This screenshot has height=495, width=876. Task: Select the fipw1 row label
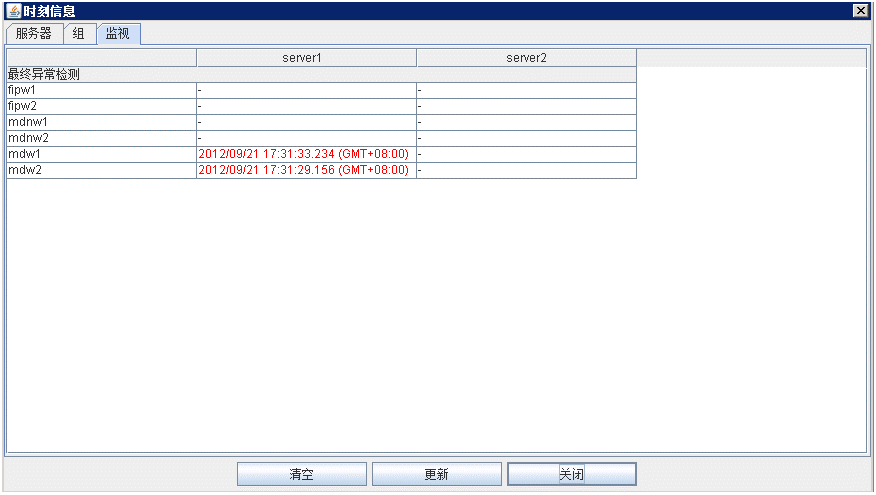tap(101, 90)
